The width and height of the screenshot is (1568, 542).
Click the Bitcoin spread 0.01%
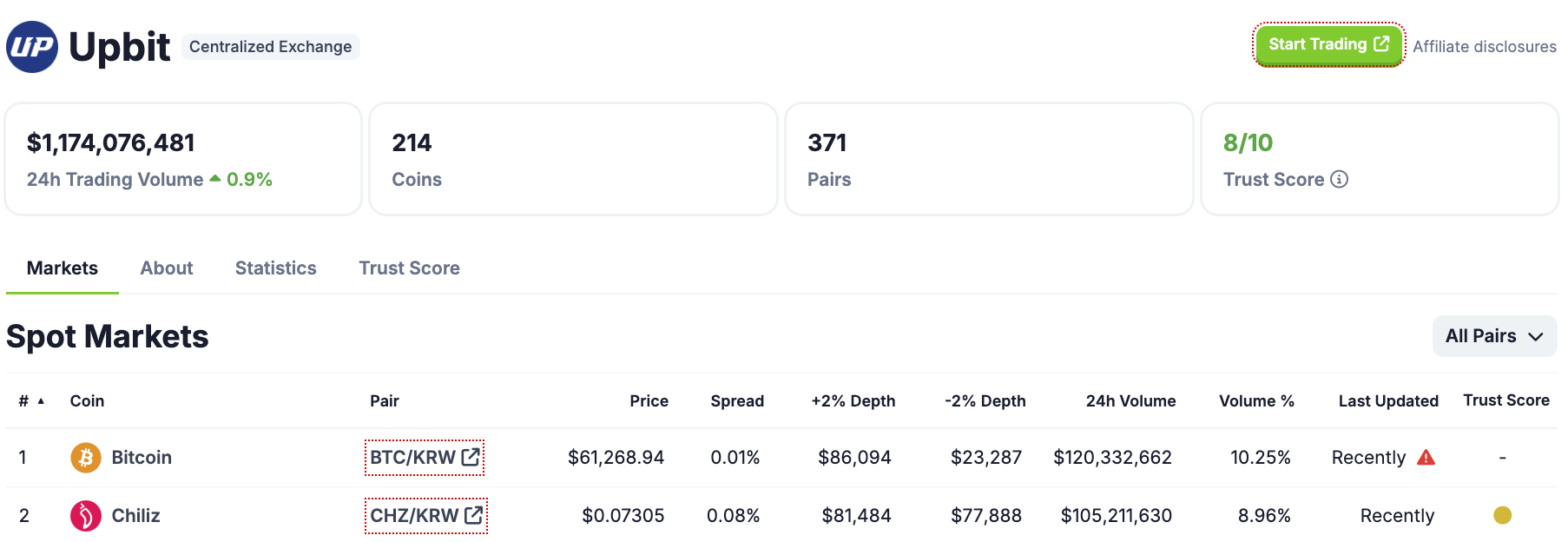click(x=735, y=458)
